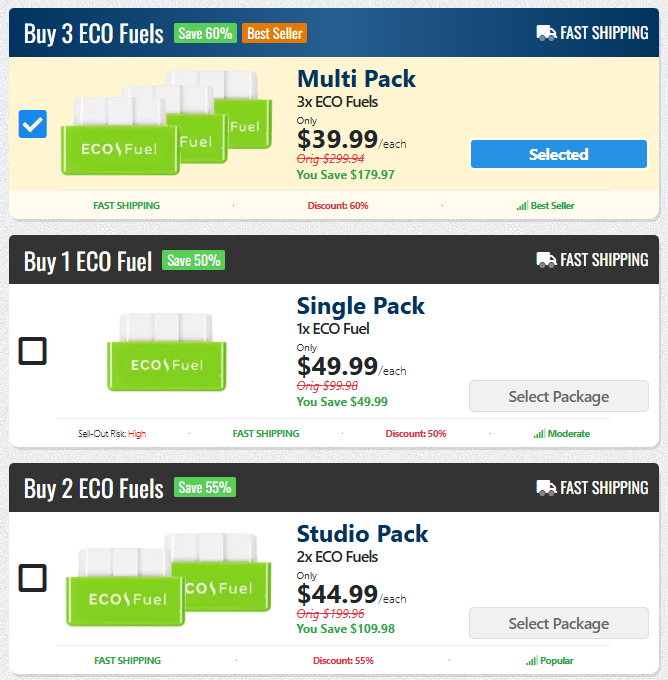The width and height of the screenshot is (668, 680).
Task: Click the Best Seller signal bars icon
Action: coord(522,206)
